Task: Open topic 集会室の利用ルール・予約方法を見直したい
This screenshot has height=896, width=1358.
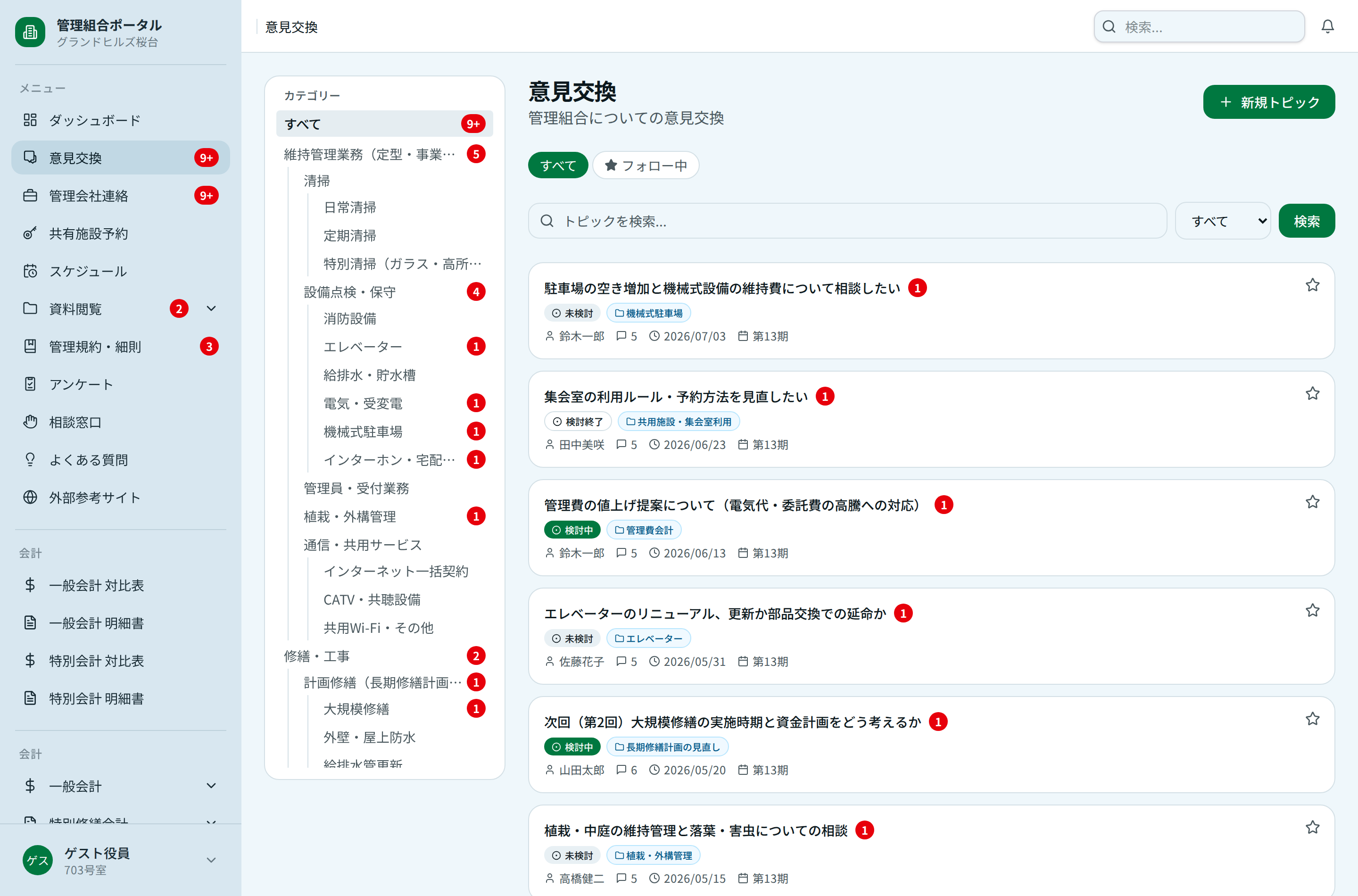Action: (x=676, y=397)
